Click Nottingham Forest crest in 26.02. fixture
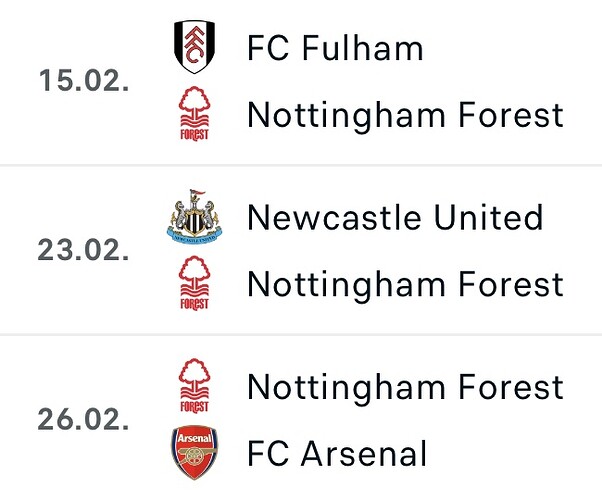Screen dimensions: 602x500 click(x=194, y=386)
